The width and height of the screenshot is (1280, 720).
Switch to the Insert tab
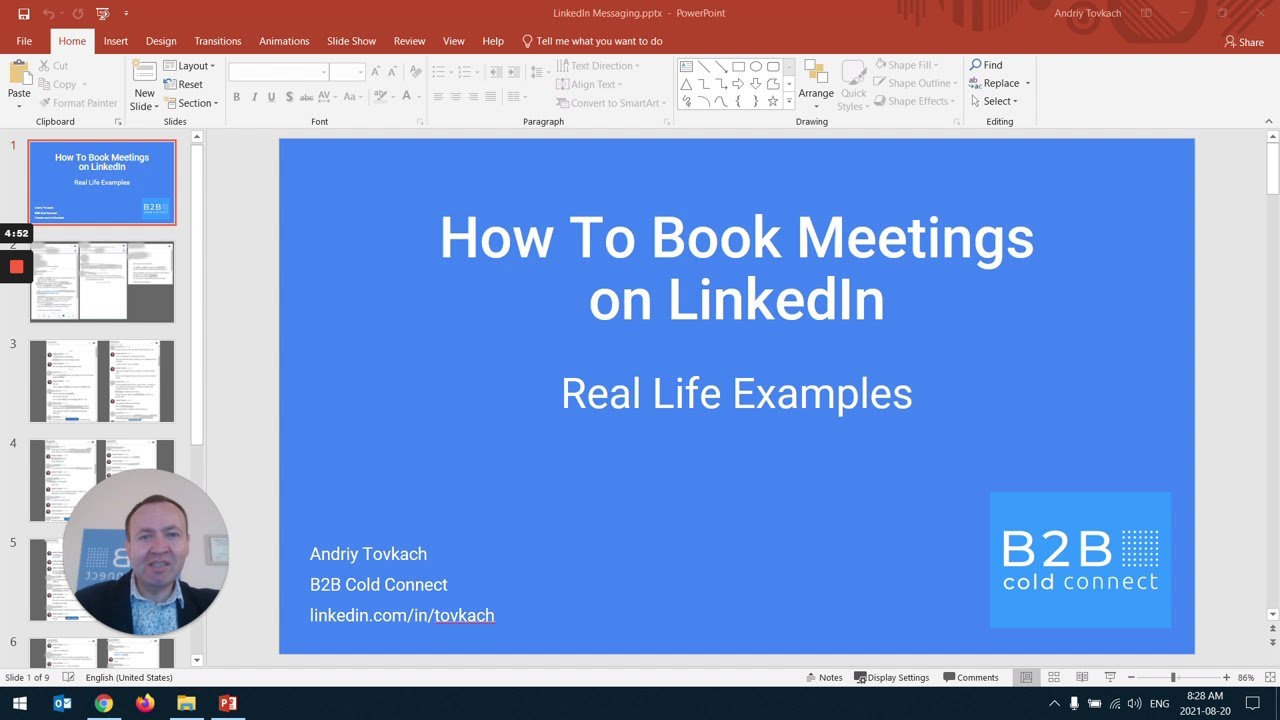coord(116,41)
